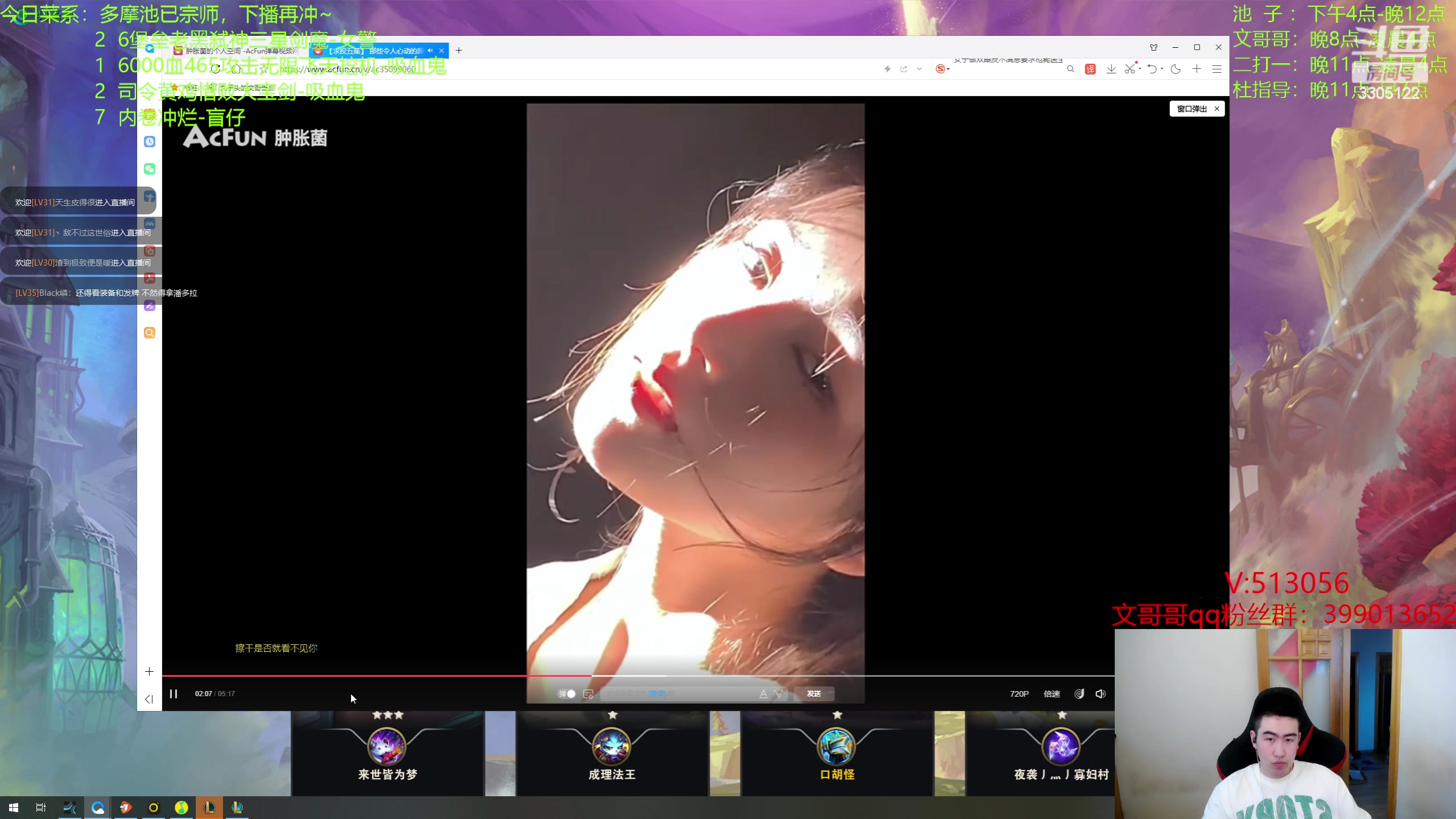This screenshot has height=819, width=1456.
Task: Go to browser home page
Action: (237, 69)
